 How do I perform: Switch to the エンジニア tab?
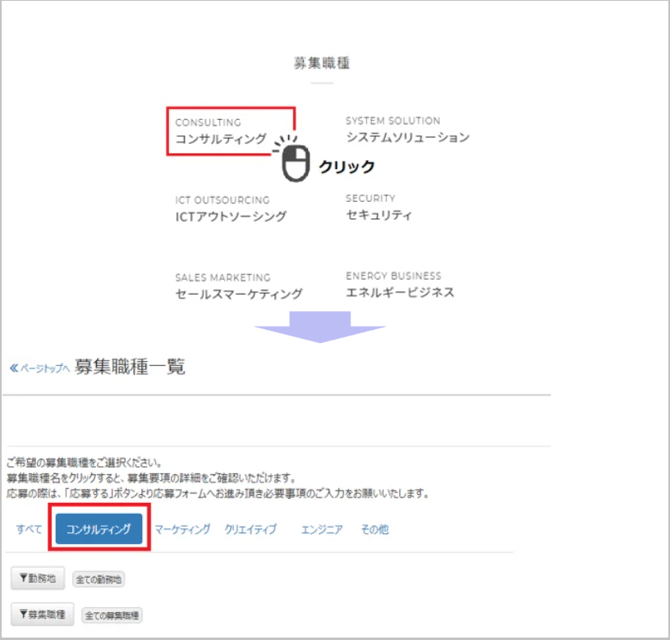click(x=321, y=529)
